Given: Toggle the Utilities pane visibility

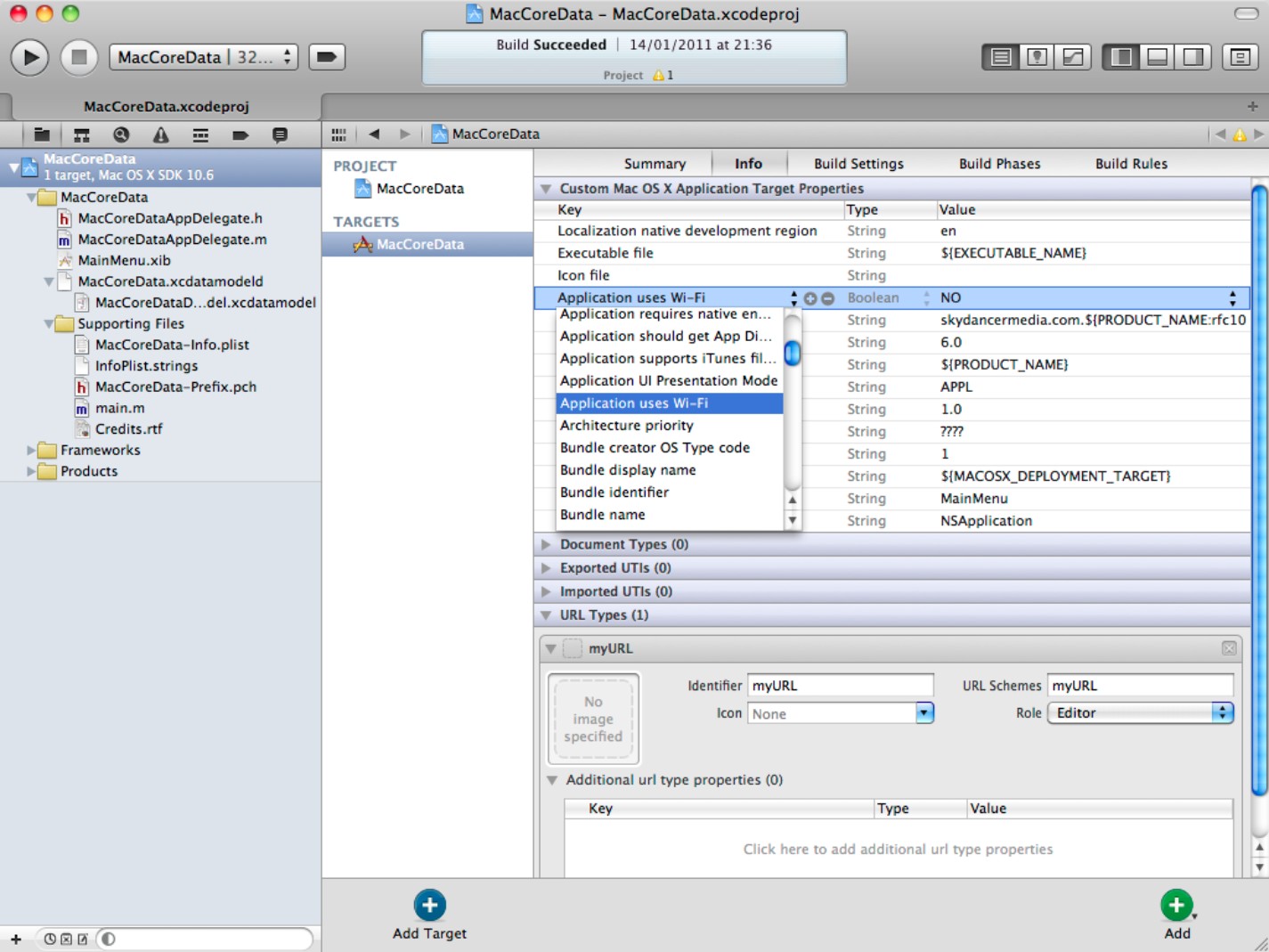Looking at the screenshot, I should click(1193, 57).
